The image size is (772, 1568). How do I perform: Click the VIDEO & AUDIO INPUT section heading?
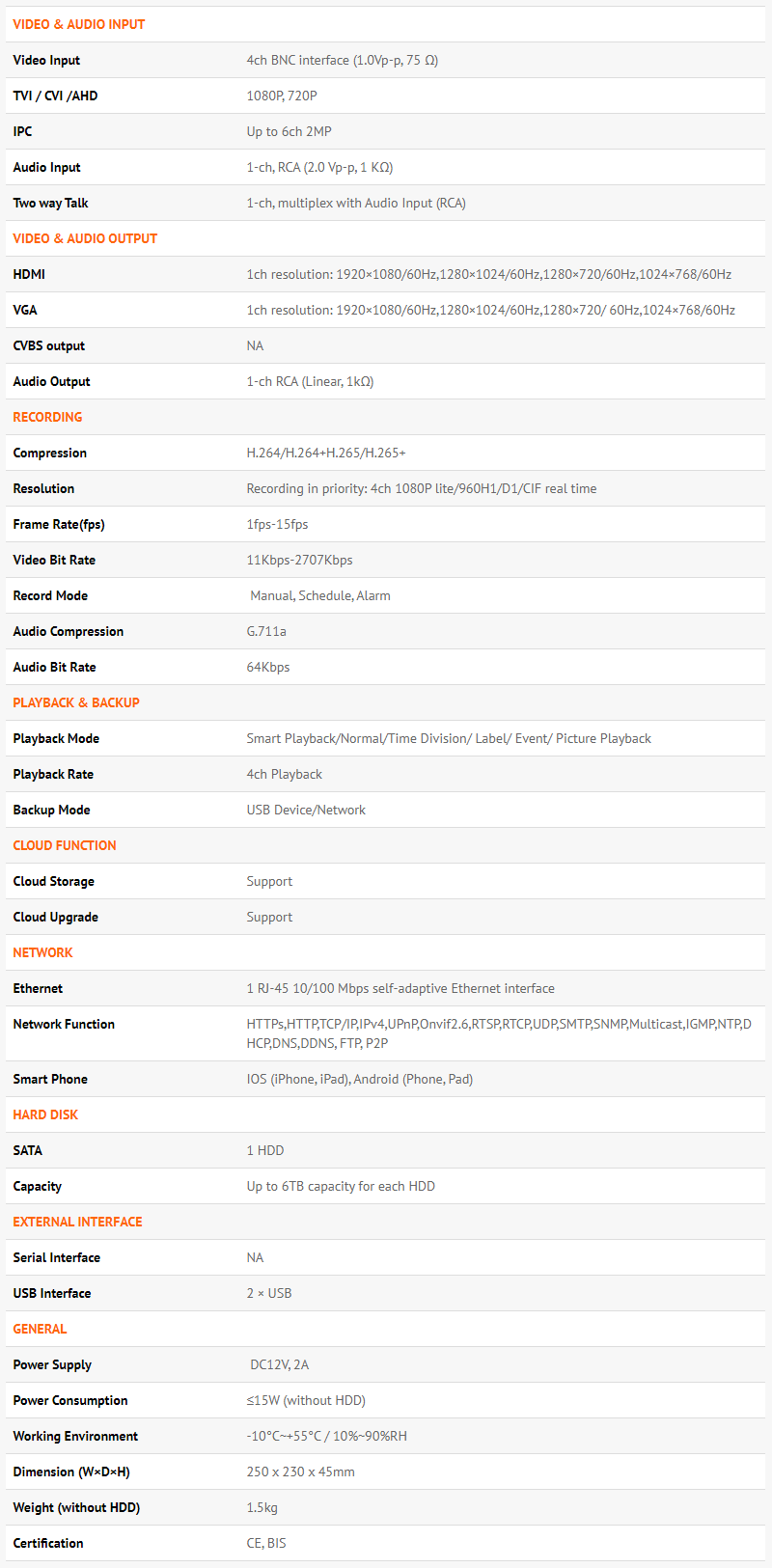click(x=78, y=24)
